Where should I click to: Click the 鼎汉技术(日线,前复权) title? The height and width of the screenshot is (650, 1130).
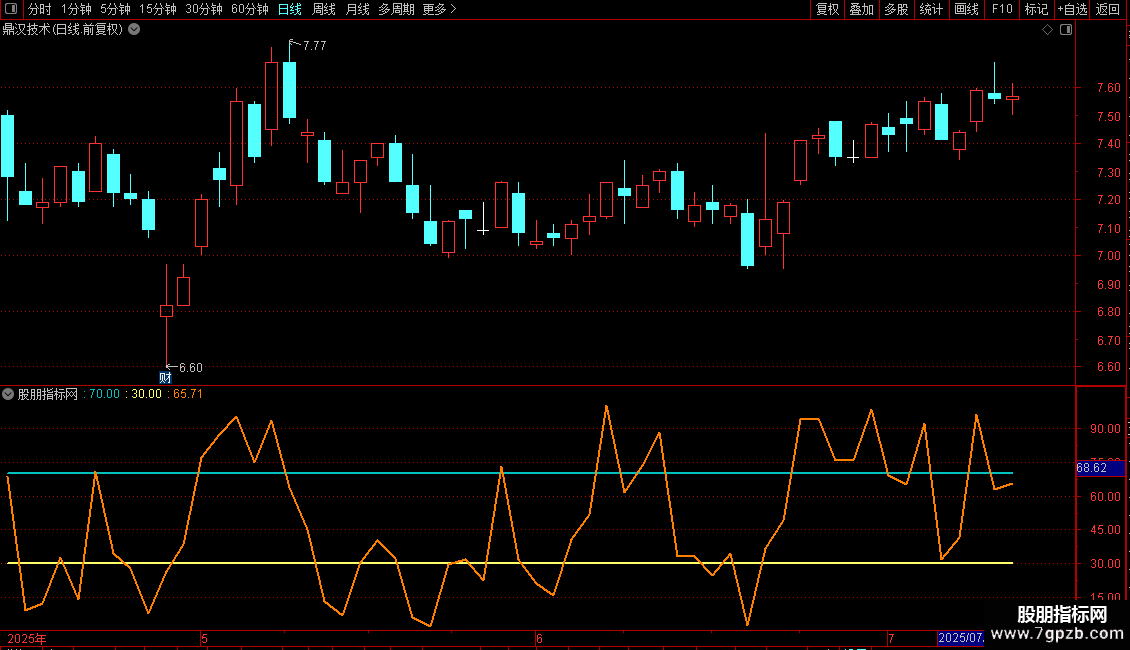tap(63, 30)
